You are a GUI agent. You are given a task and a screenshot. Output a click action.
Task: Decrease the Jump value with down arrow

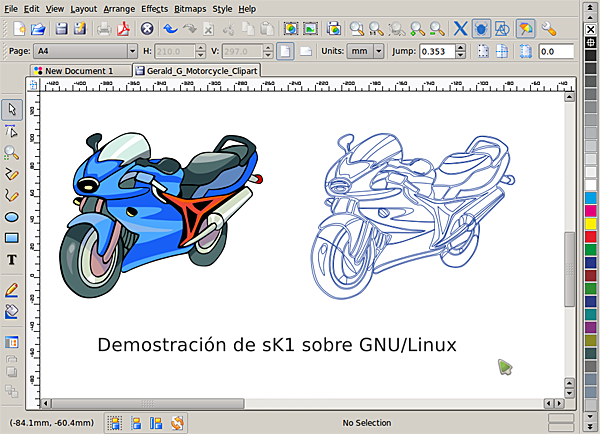coord(461,55)
